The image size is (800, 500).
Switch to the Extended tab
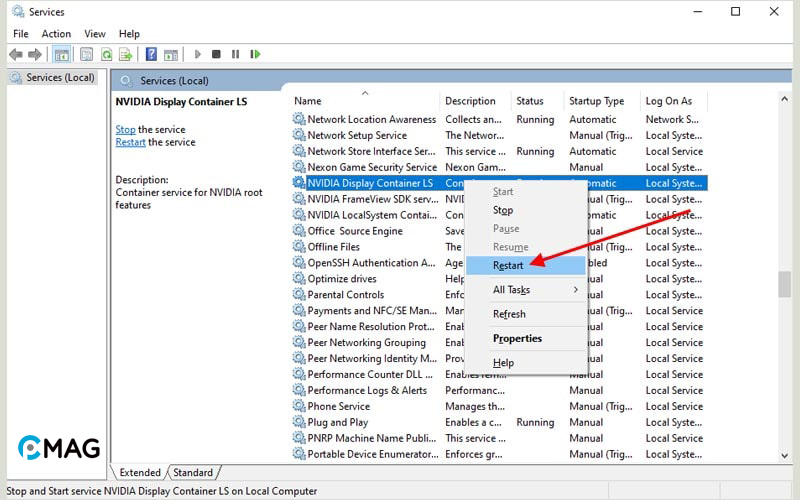pos(140,472)
